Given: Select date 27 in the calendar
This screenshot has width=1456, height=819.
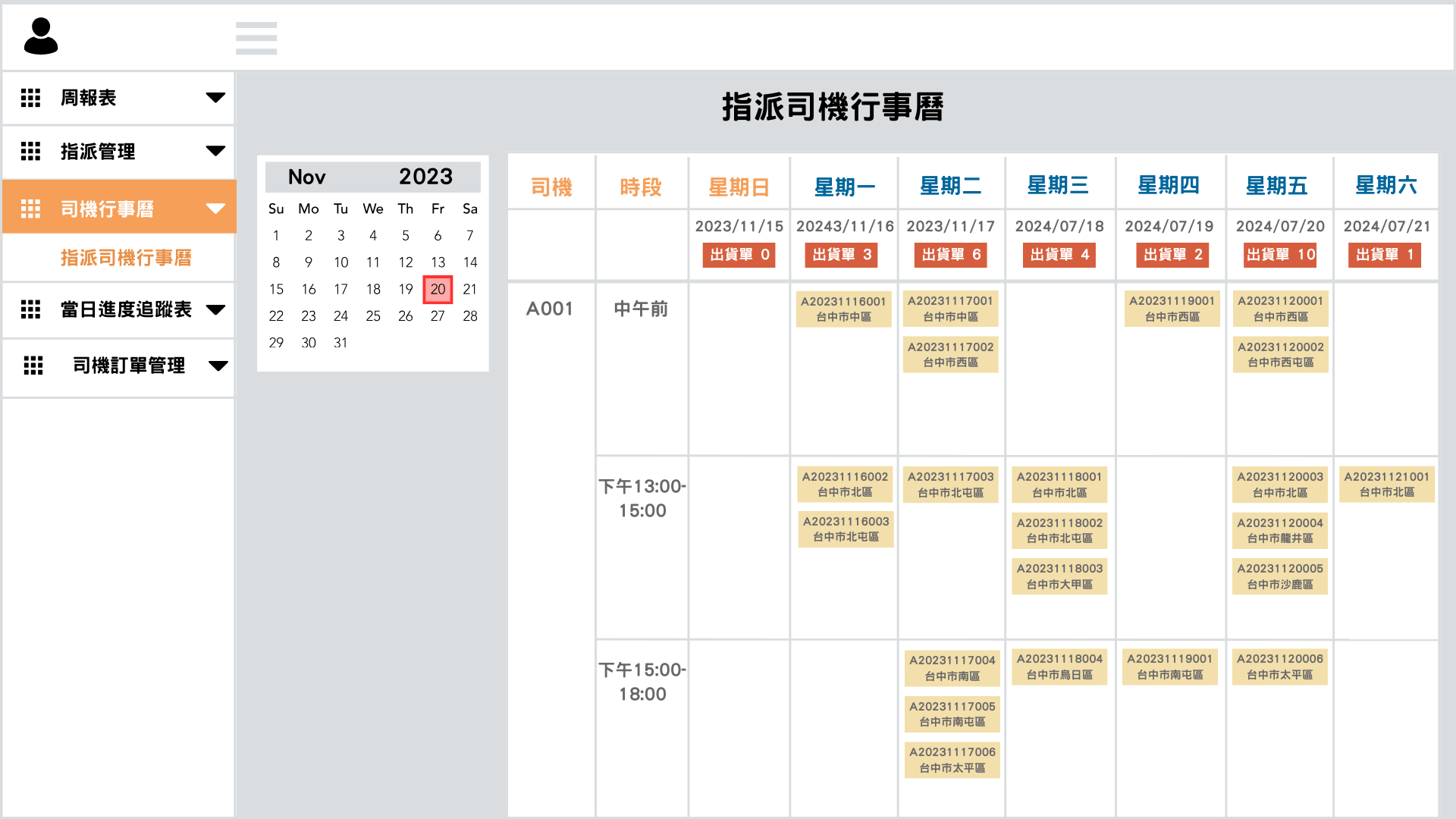Looking at the screenshot, I should point(438,316).
